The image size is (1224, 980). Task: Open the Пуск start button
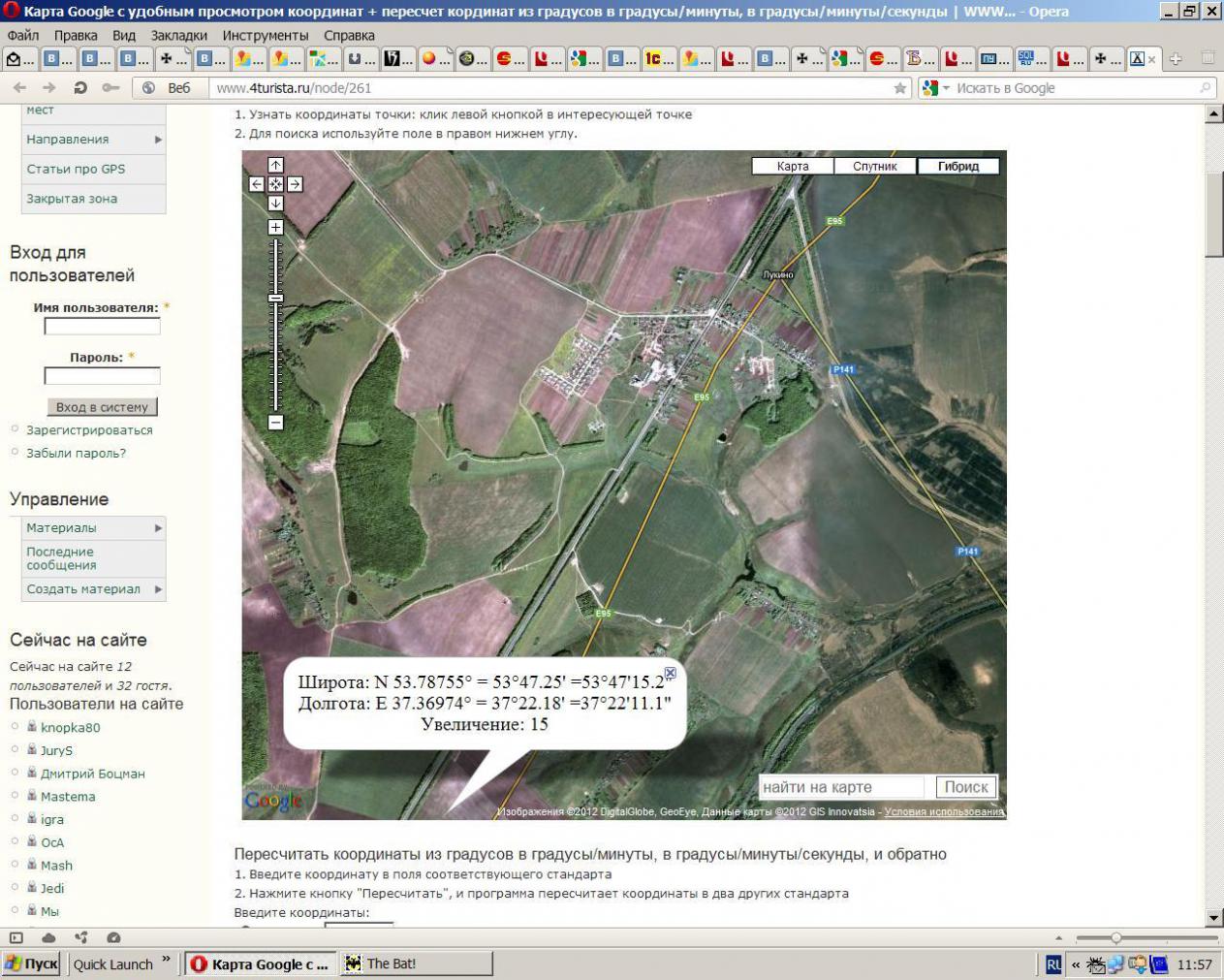coord(32,964)
